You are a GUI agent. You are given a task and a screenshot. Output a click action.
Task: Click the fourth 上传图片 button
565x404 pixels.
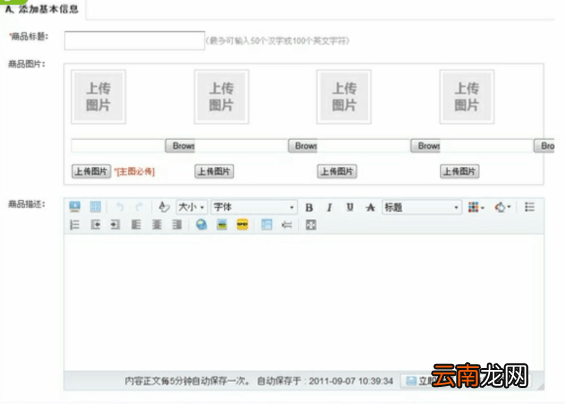460,171
